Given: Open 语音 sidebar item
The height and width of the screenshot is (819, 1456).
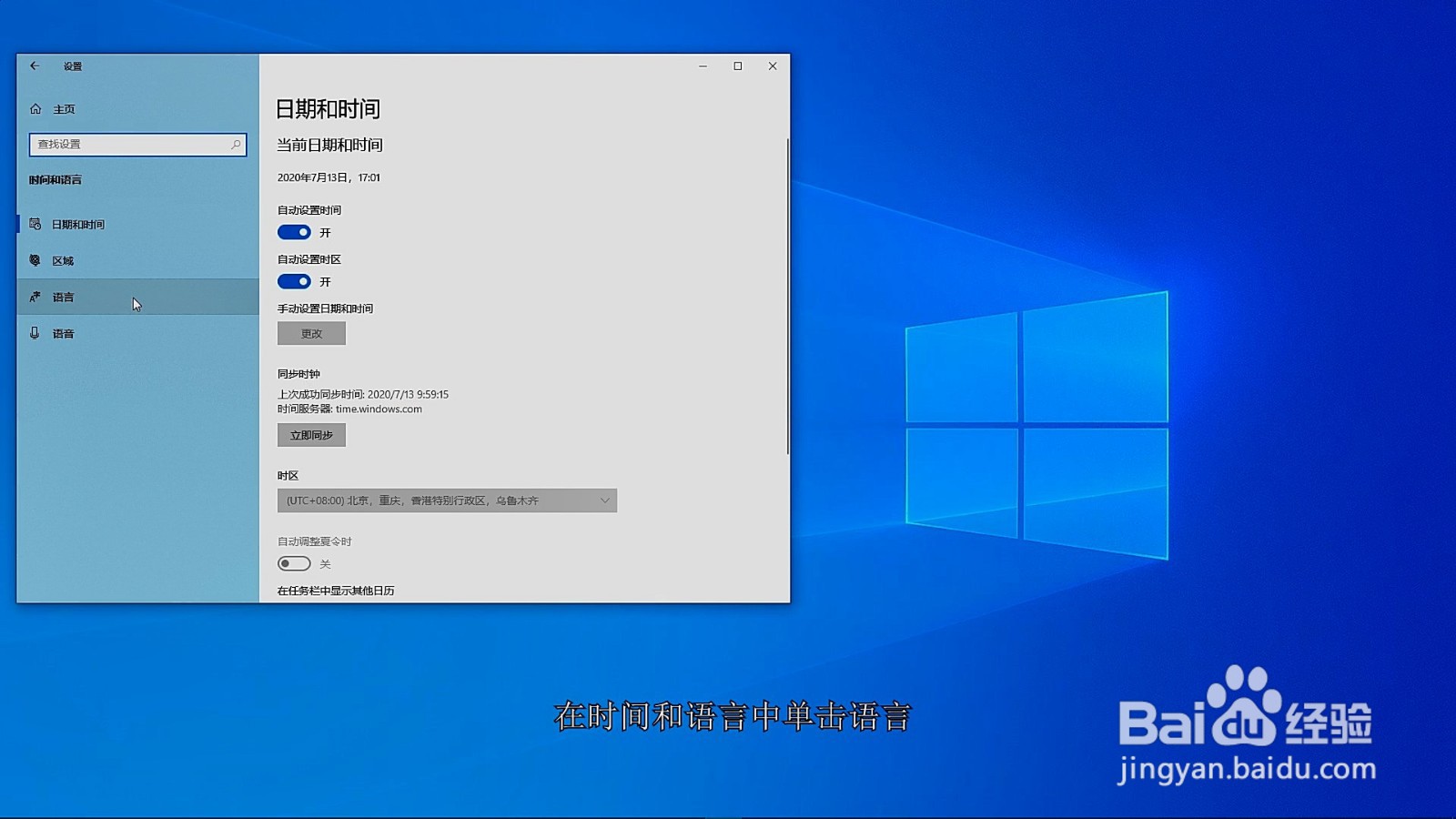Looking at the screenshot, I should (138, 333).
